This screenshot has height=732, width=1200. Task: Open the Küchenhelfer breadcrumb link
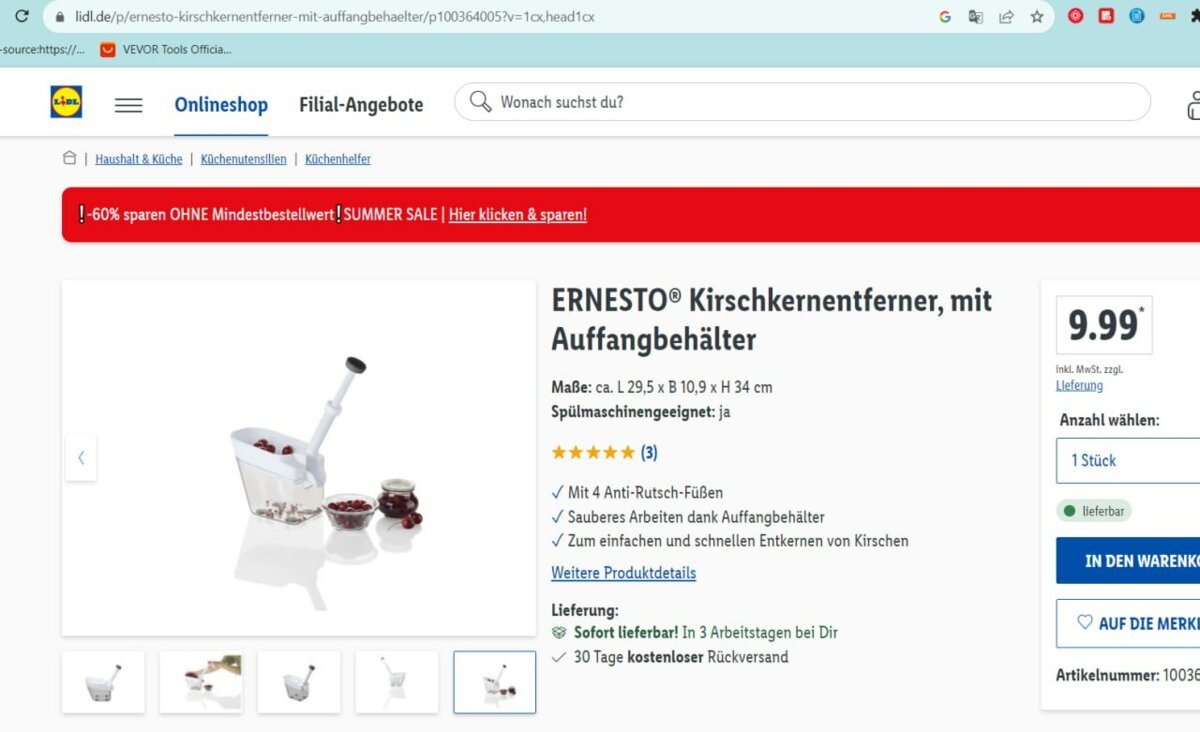tap(338, 159)
